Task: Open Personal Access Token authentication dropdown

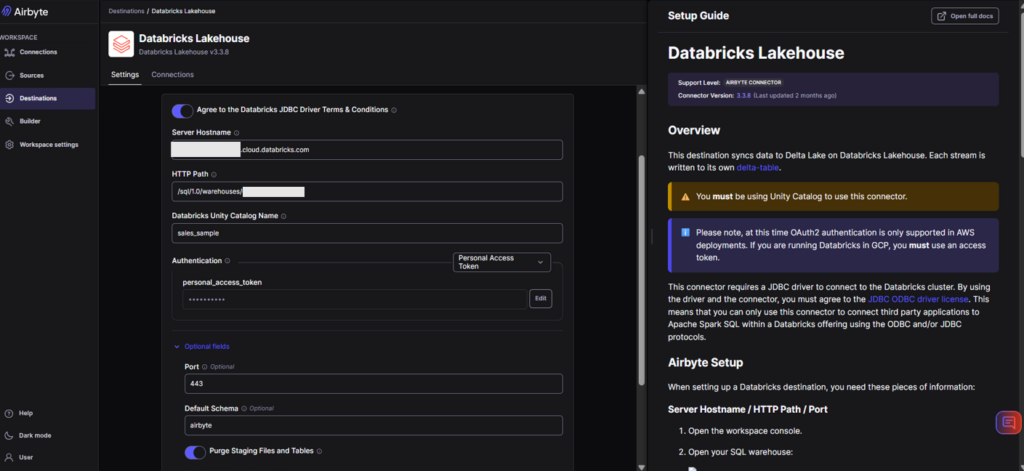Action: pos(502,262)
